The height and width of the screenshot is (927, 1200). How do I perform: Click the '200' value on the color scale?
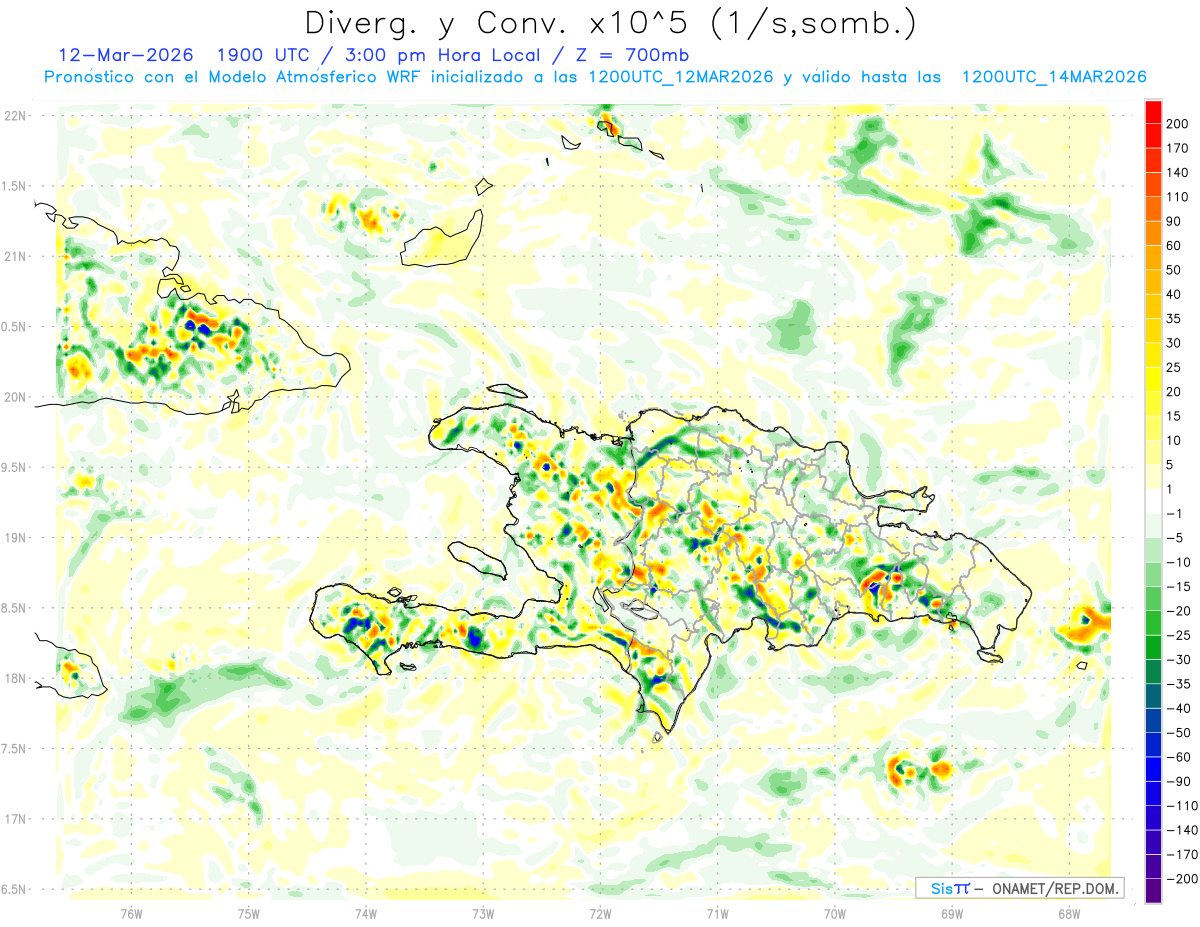pos(1179,123)
